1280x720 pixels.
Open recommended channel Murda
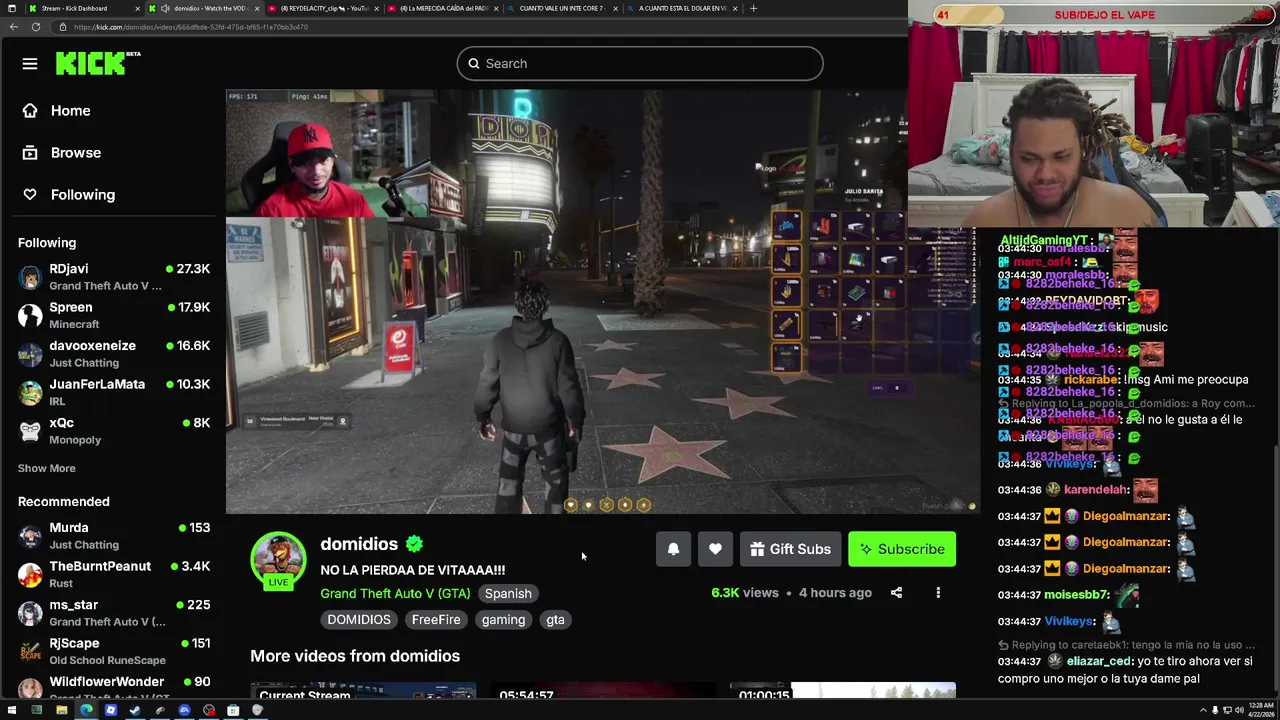(x=113, y=535)
